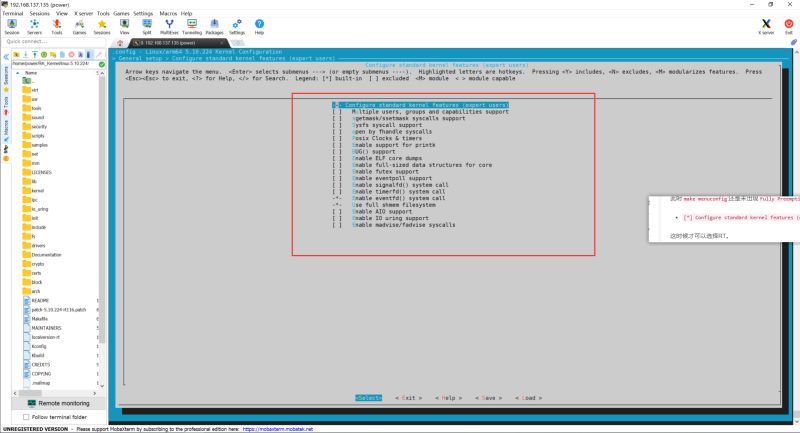800x433 pixels.
Task: Go to the home tab icon
Action: coord(120,43)
